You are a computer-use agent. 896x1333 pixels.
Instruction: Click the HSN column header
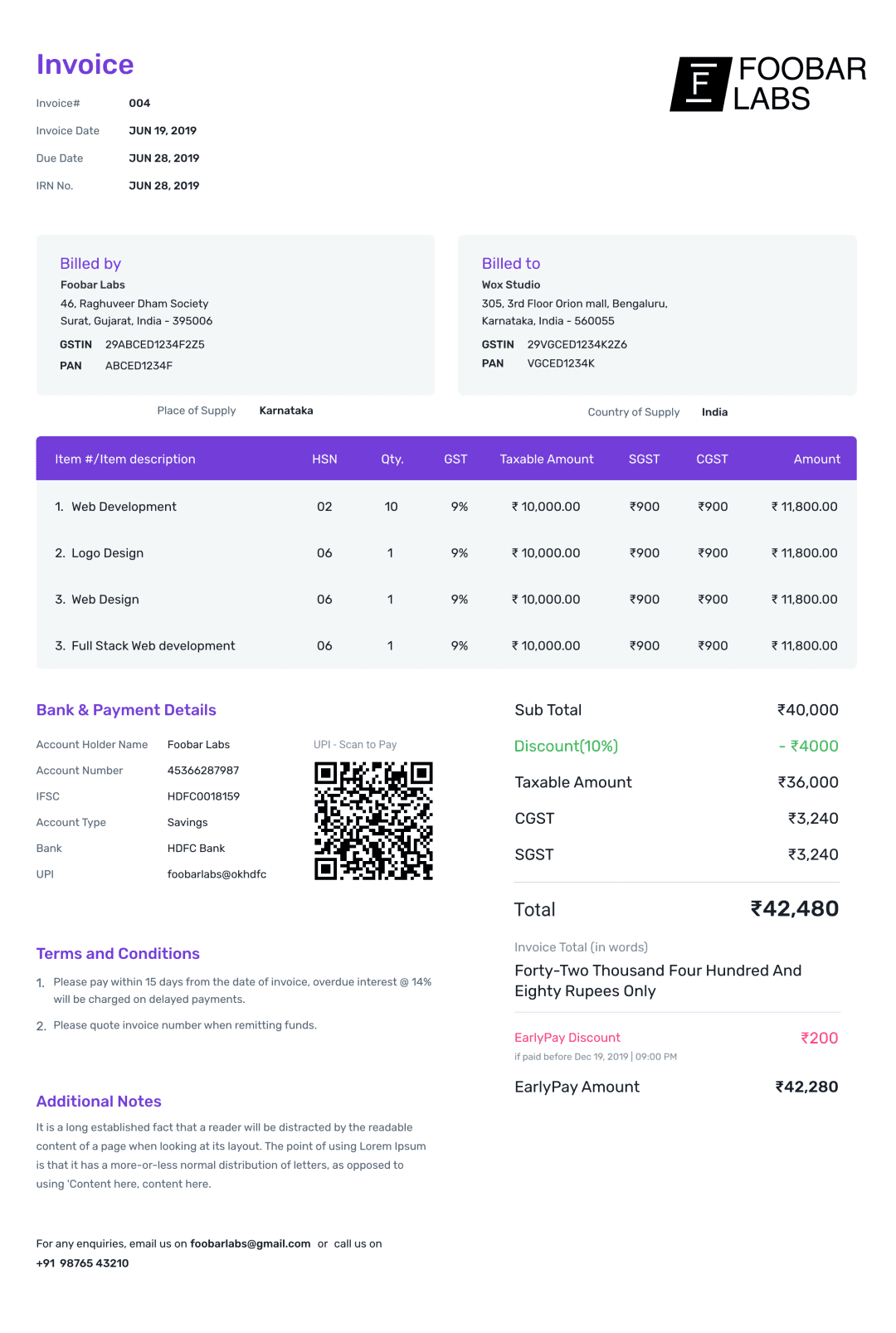click(x=324, y=460)
